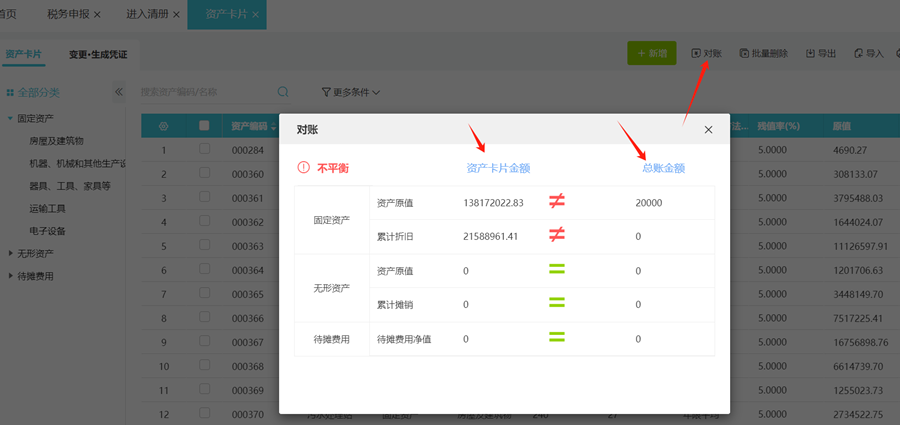Open the 税务申报 tab

tap(68, 14)
